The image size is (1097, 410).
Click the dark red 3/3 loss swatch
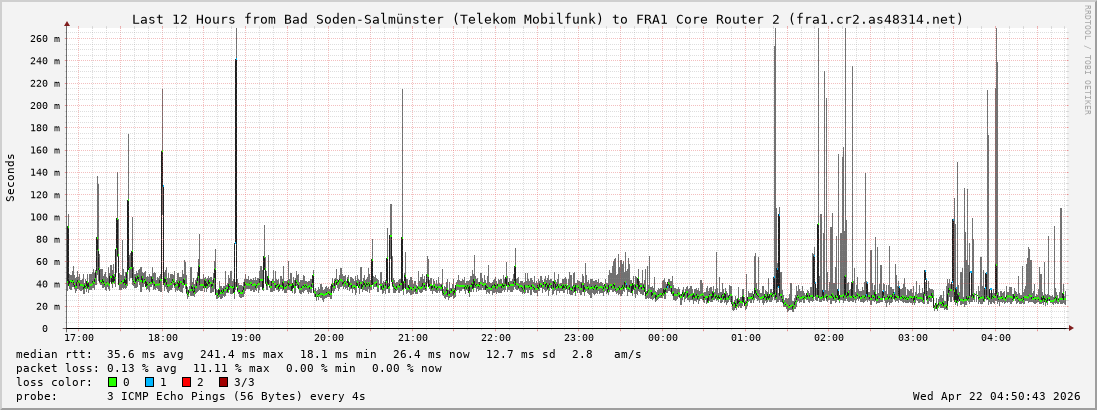point(223,382)
